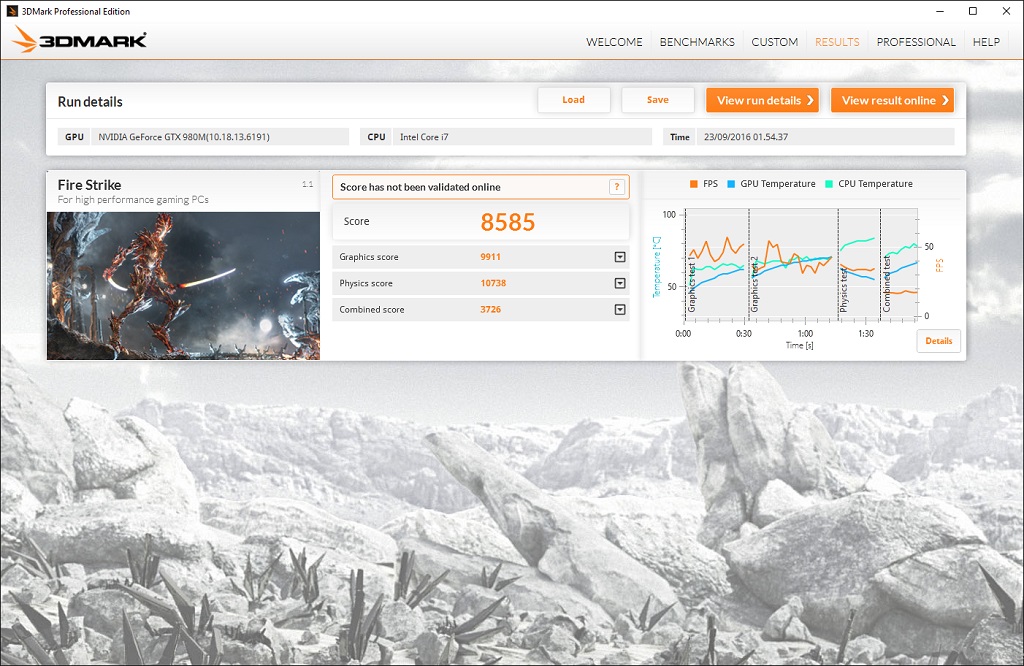This screenshot has height=666, width=1024.
Task: Click the green CPU Temperature legend square
Action: [x=829, y=184]
